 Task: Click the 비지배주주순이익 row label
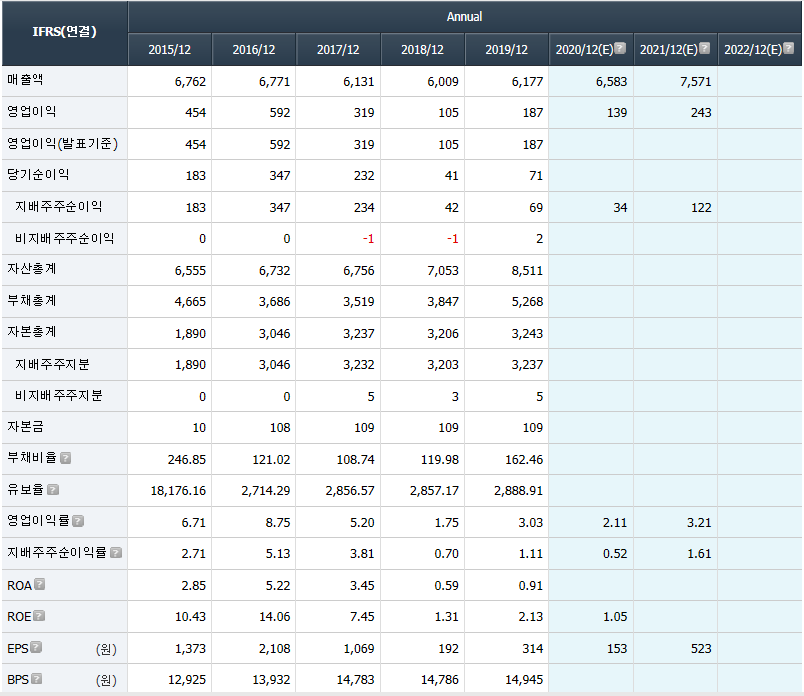[65, 238]
